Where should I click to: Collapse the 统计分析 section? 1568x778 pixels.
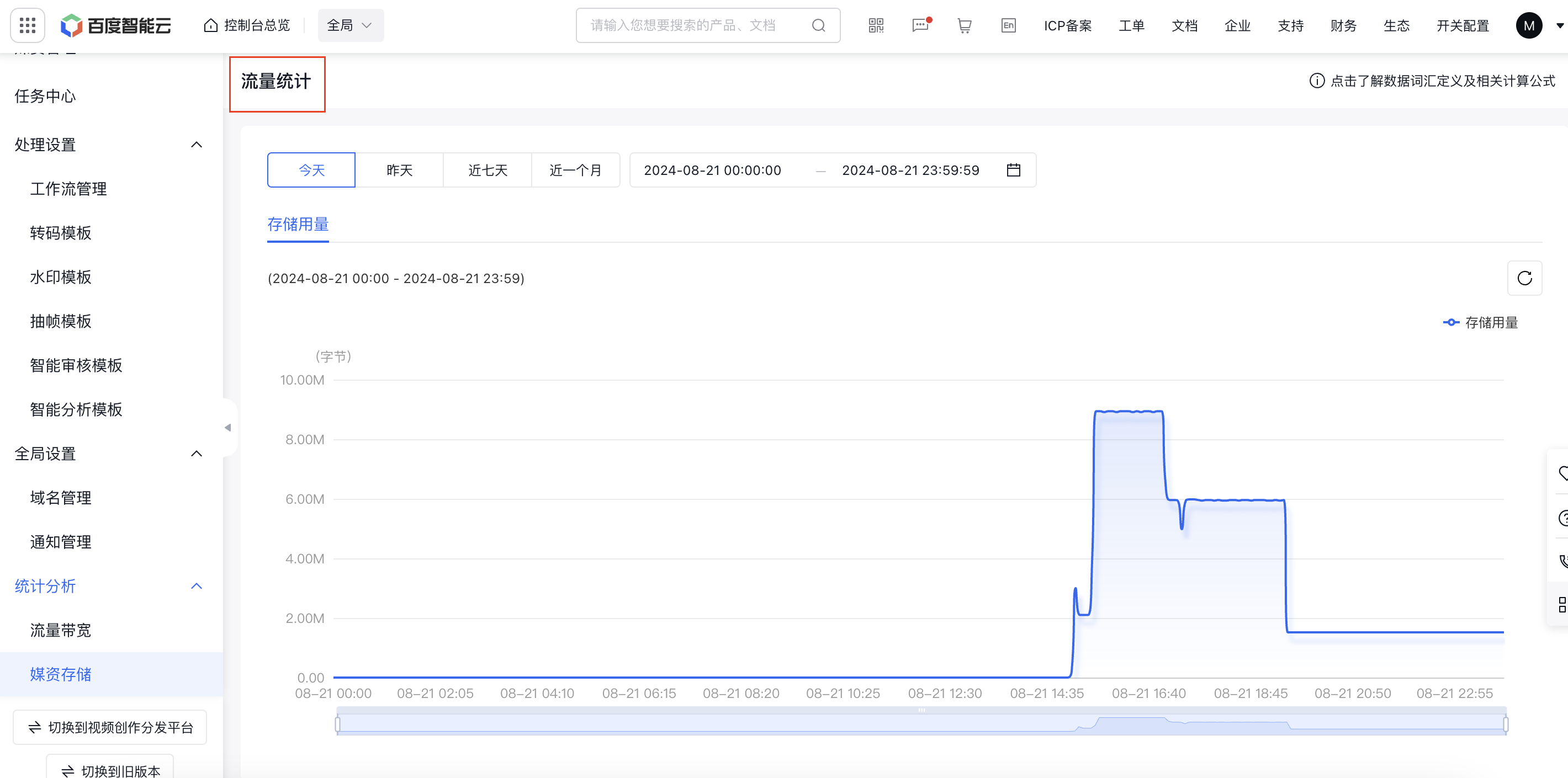[196, 587]
